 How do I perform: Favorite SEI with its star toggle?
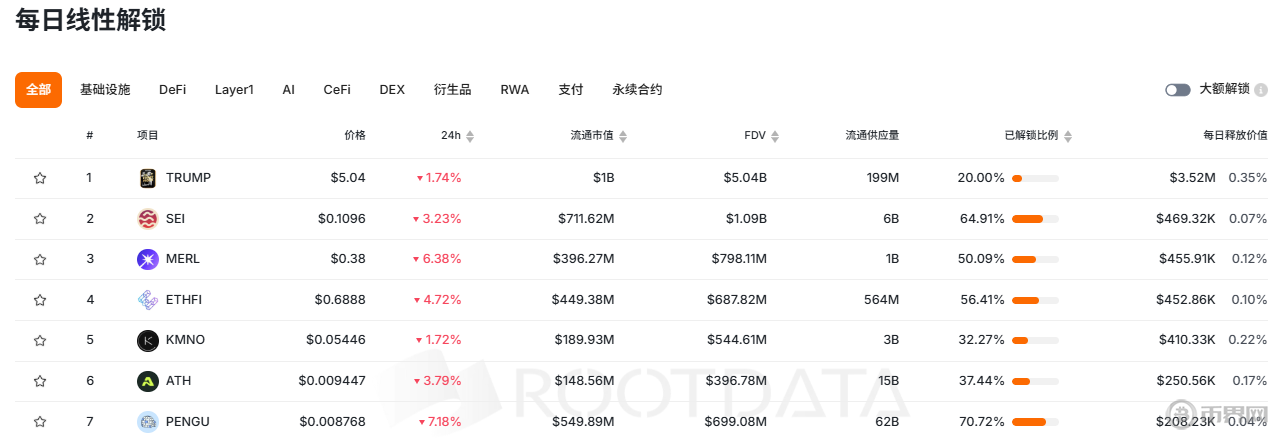click(40, 219)
